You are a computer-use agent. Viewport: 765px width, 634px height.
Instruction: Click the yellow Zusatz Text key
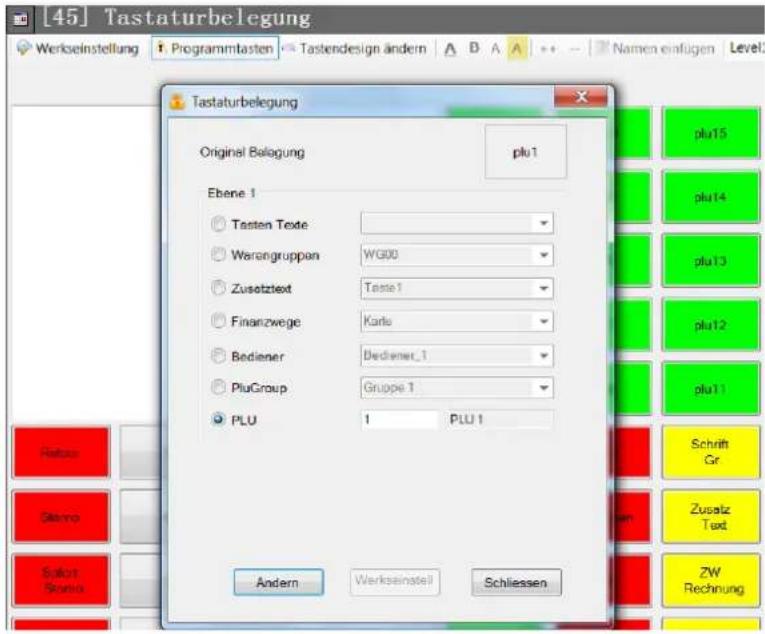point(711,517)
